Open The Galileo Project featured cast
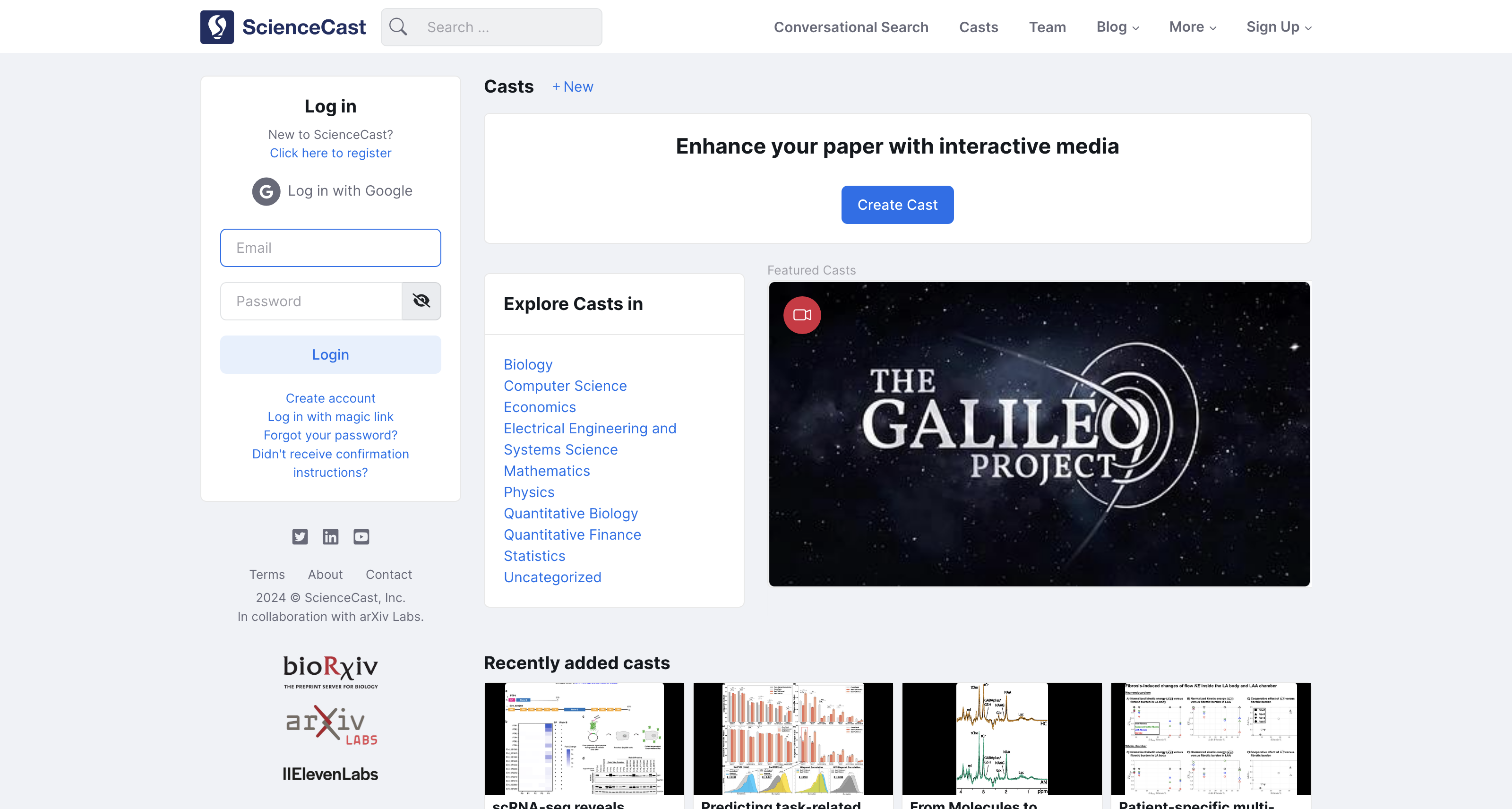 (1039, 434)
